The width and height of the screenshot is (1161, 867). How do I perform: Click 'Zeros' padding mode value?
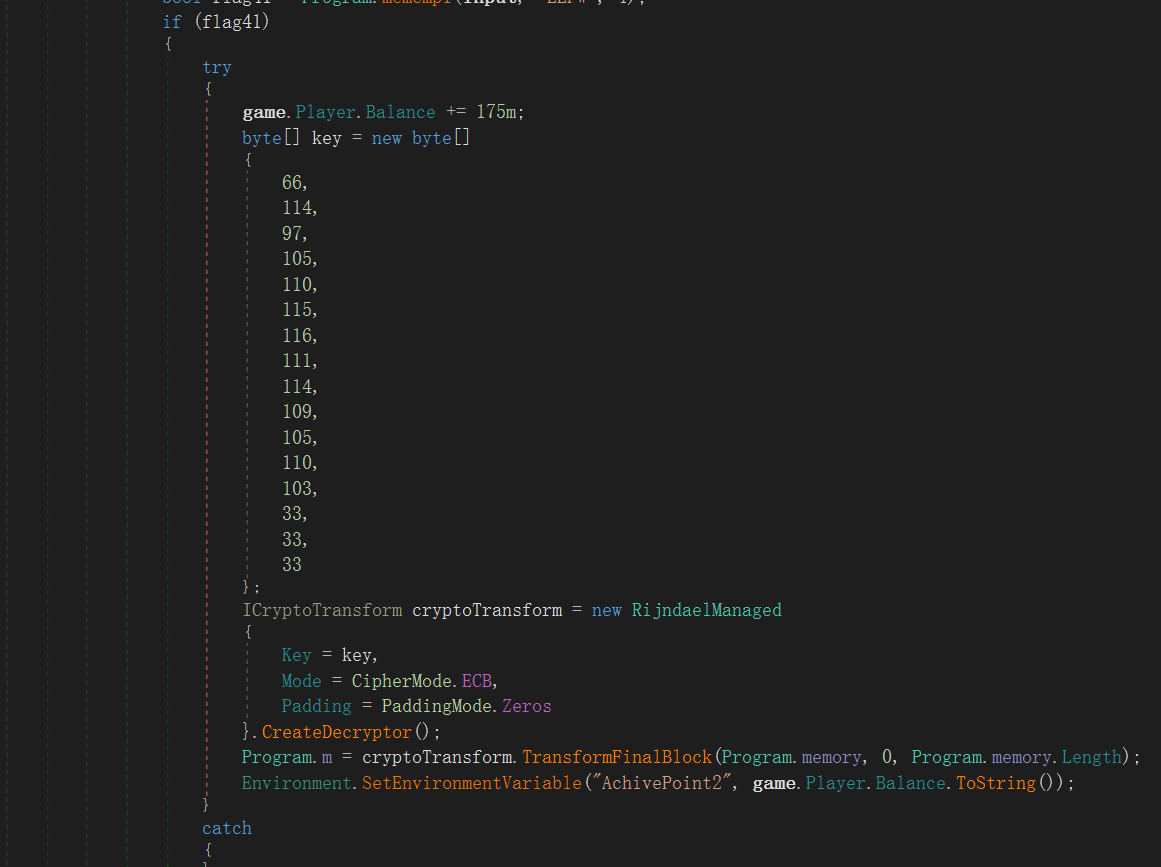click(x=526, y=706)
